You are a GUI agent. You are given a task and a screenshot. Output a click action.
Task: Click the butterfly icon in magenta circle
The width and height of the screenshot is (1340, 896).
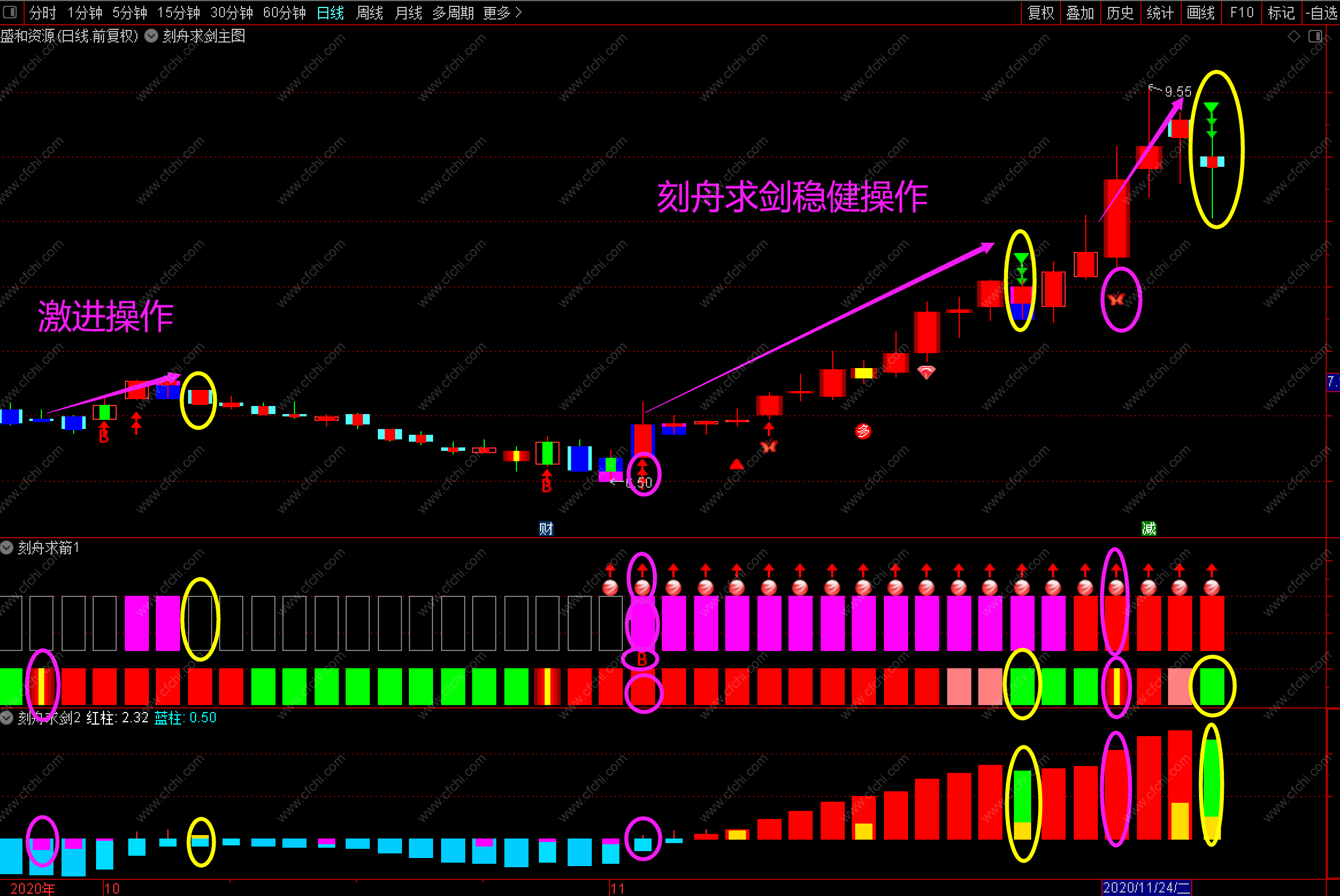(1117, 299)
